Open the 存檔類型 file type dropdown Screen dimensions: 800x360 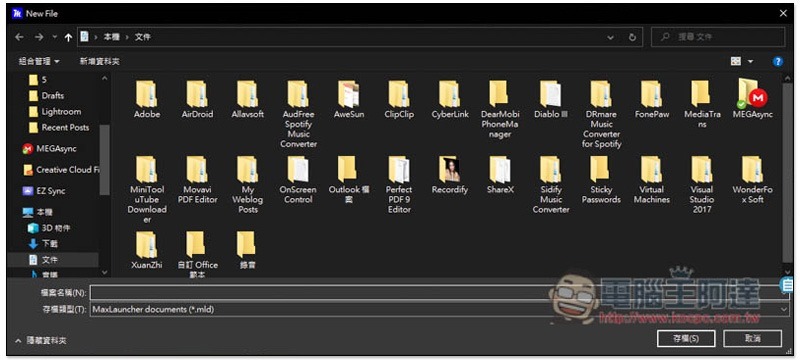click(x=439, y=309)
